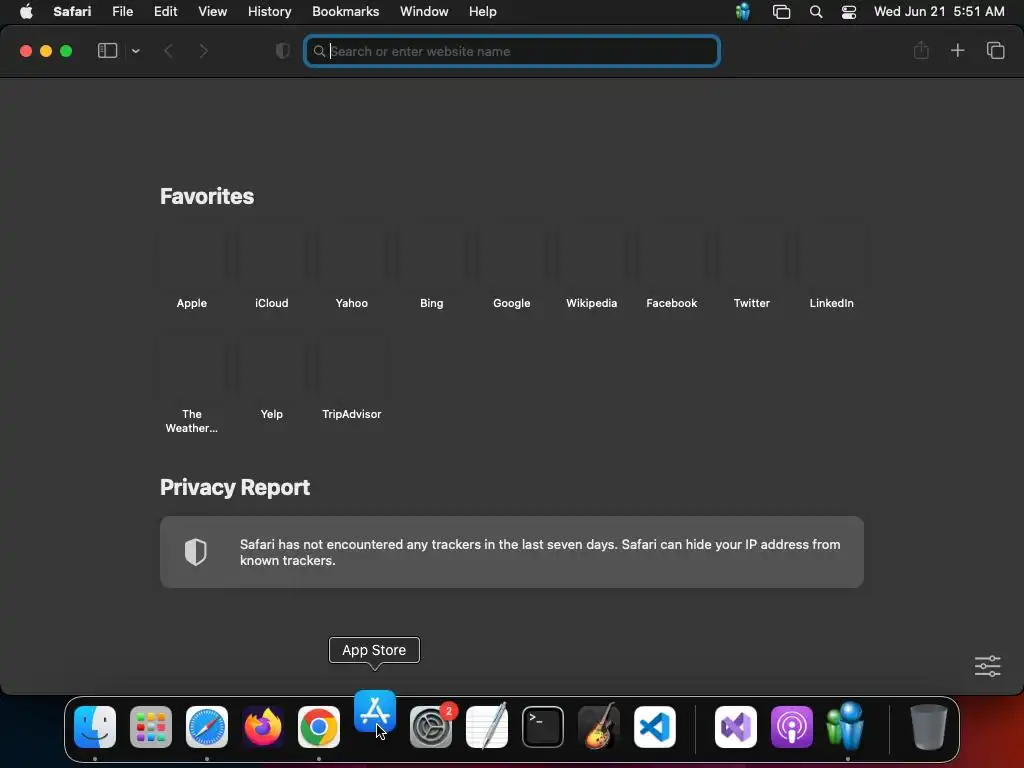The height and width of the screenshot is (768, 1024).
Task: Launch Visual Studio from the Dock
Action: click(x=736, y=727)
